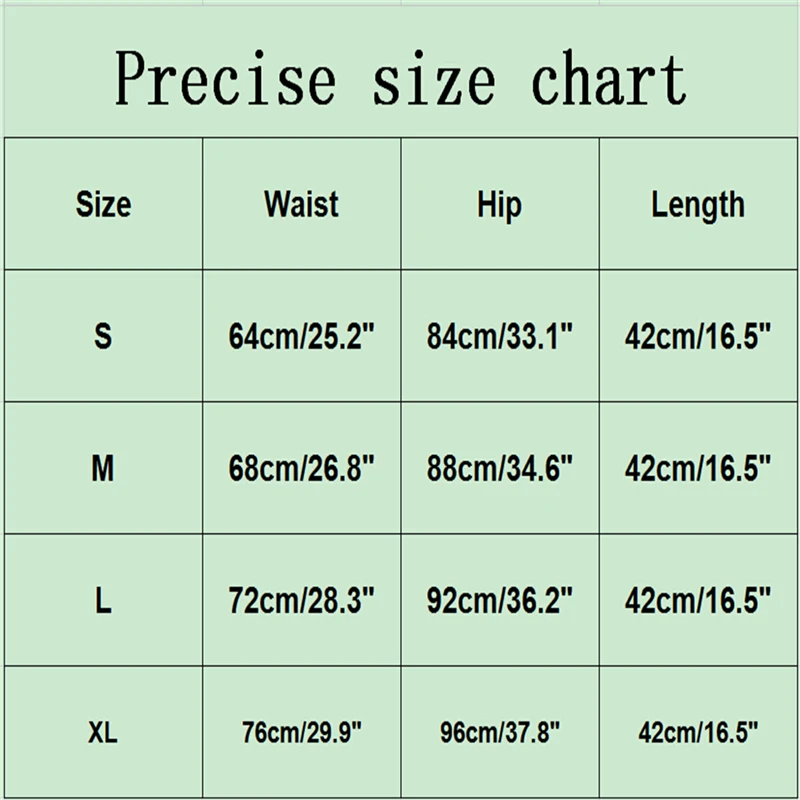The height and width of the screenshot is (800, 800).
Task: Click the length value in the XL row
Action: tap(698, 732)
